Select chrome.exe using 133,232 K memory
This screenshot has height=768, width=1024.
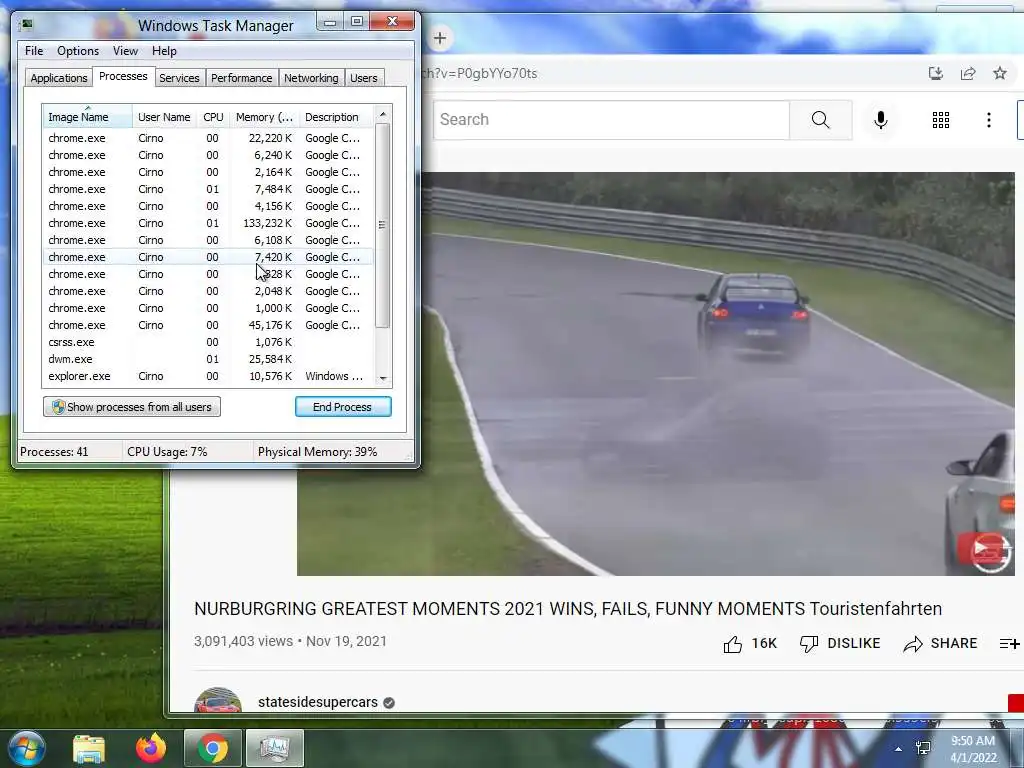208,223
